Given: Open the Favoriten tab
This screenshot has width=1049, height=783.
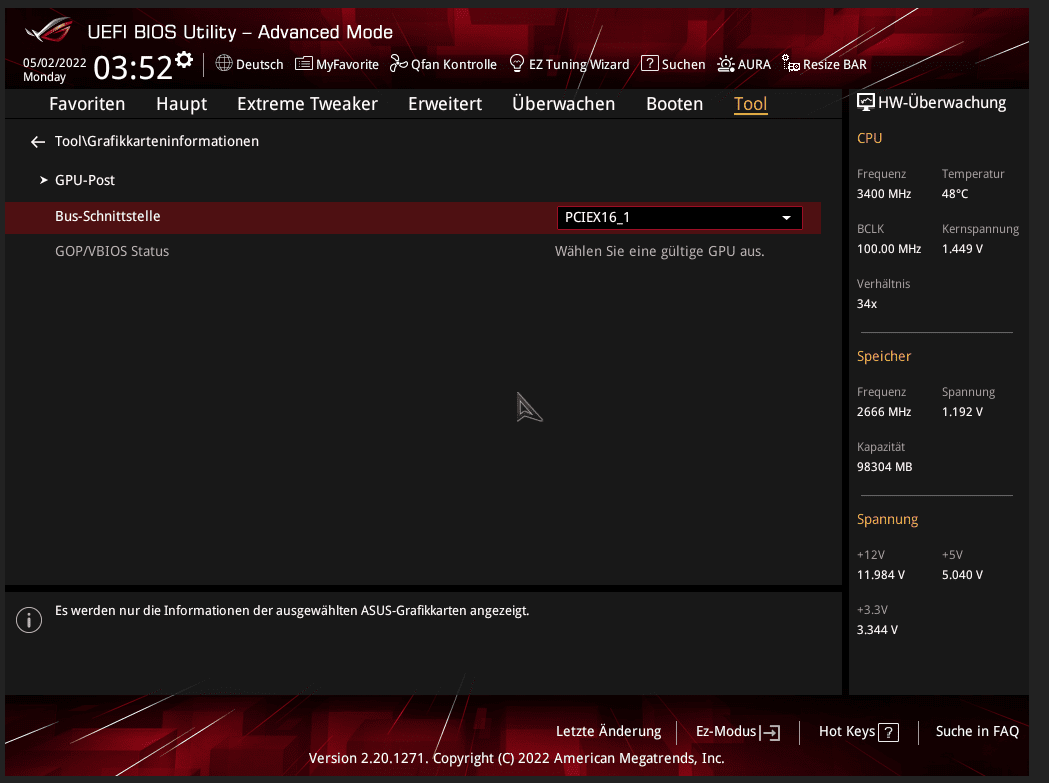Looking at the screenshot, I should coord(87,104).
